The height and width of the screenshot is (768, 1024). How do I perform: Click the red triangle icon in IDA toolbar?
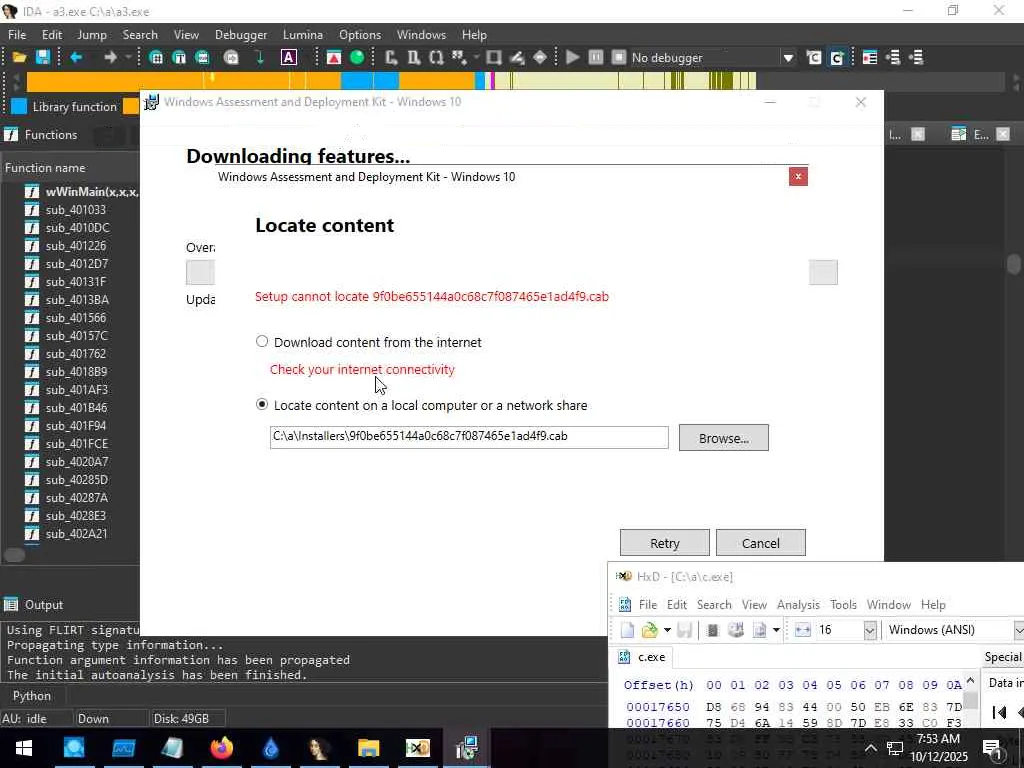coord(334,57)
